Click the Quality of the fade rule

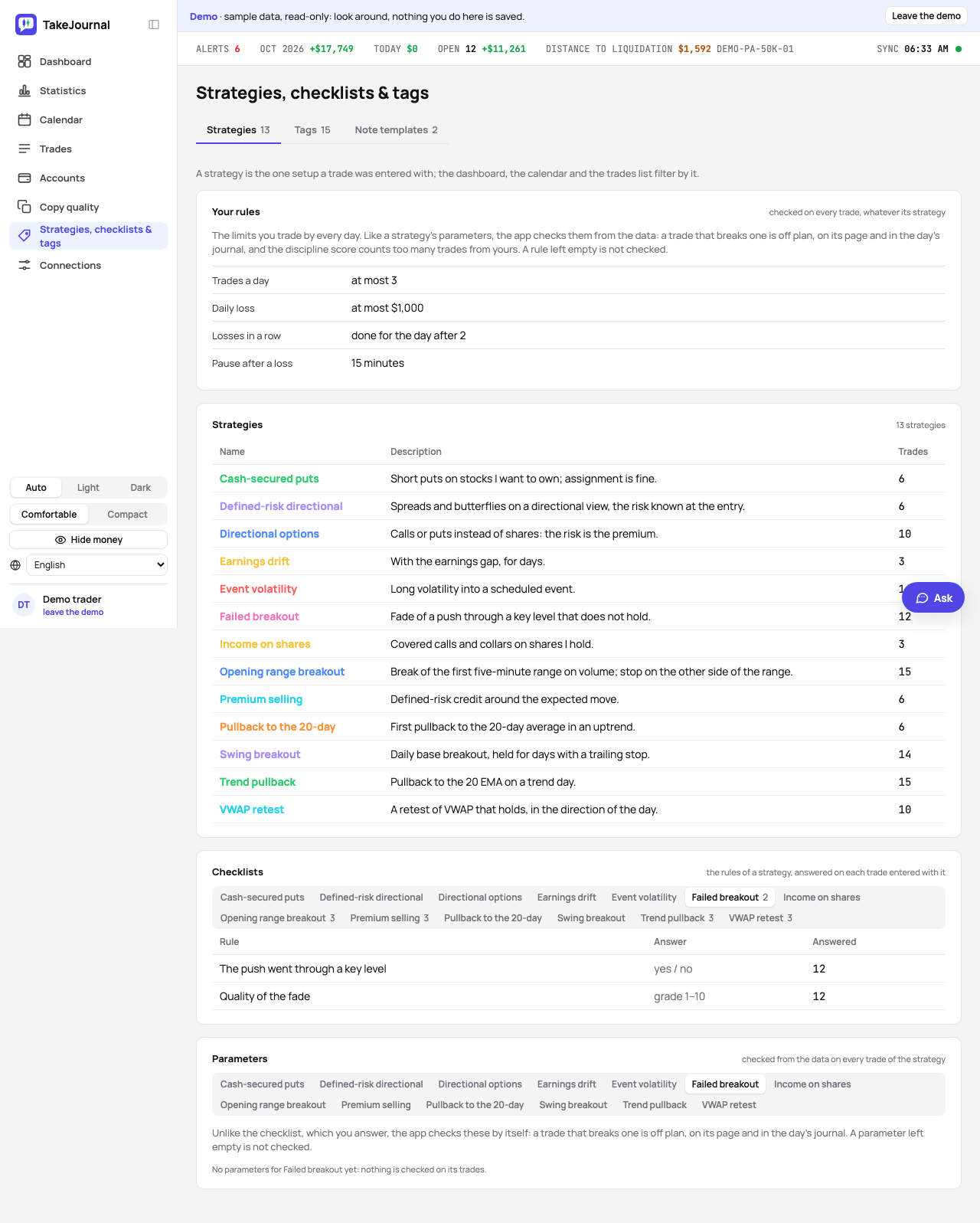click(x=265, y=996)
